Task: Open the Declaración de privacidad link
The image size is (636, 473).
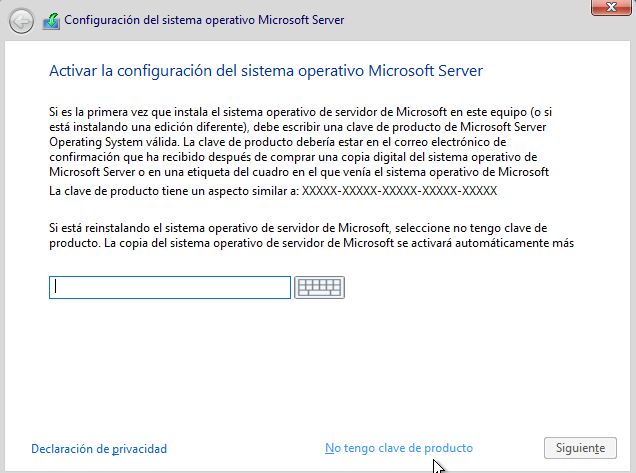Action: pos(99,449)
